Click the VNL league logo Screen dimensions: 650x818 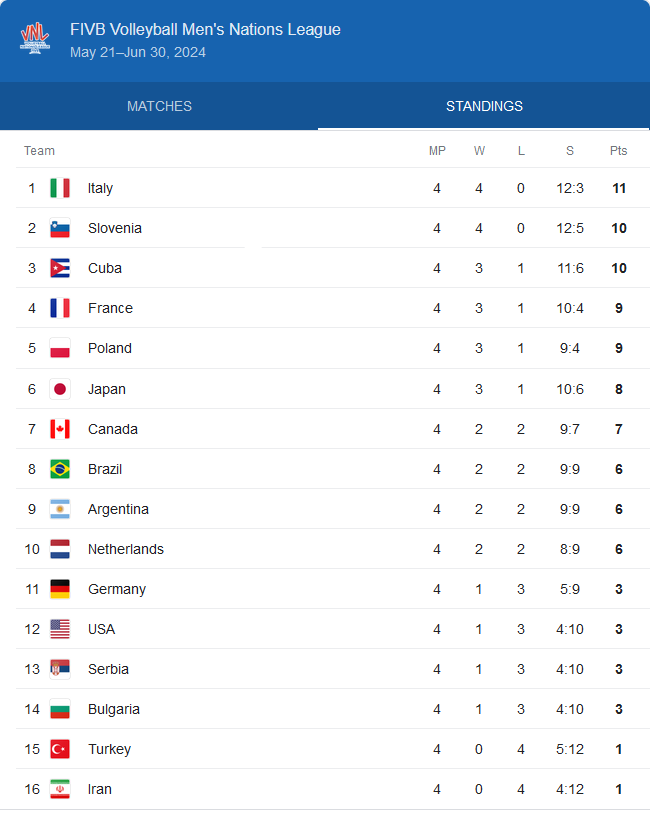(x=35, y=39)
